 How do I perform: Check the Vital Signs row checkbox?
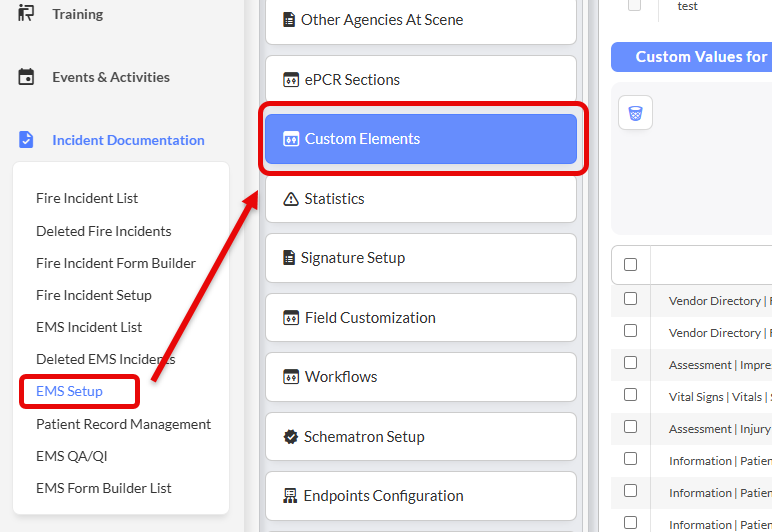point(630,395)
